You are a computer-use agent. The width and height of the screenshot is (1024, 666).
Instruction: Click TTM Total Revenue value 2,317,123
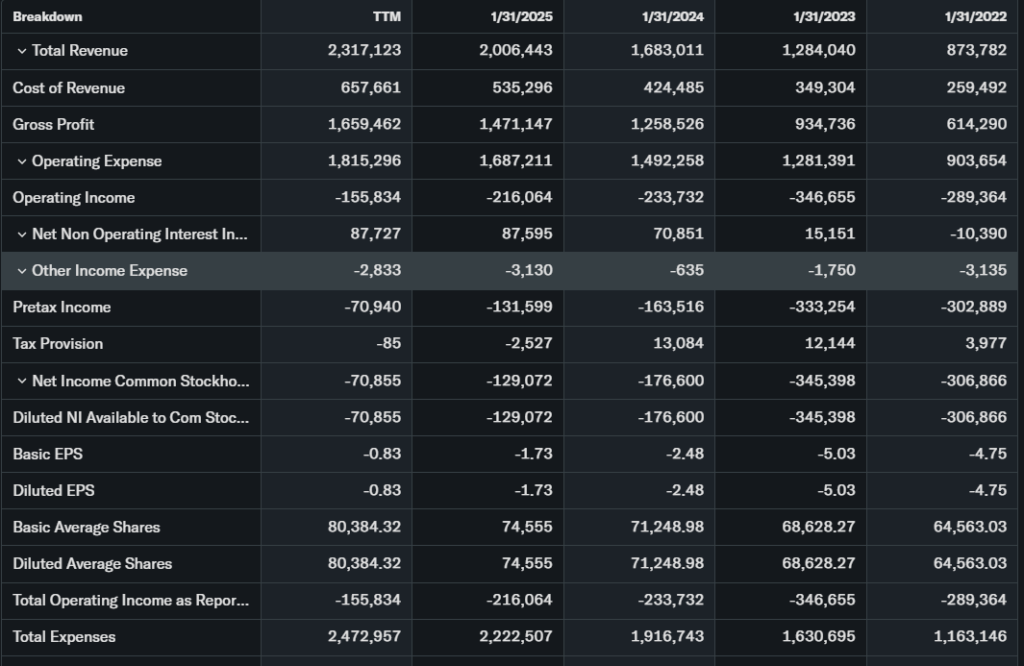[364, 51]
